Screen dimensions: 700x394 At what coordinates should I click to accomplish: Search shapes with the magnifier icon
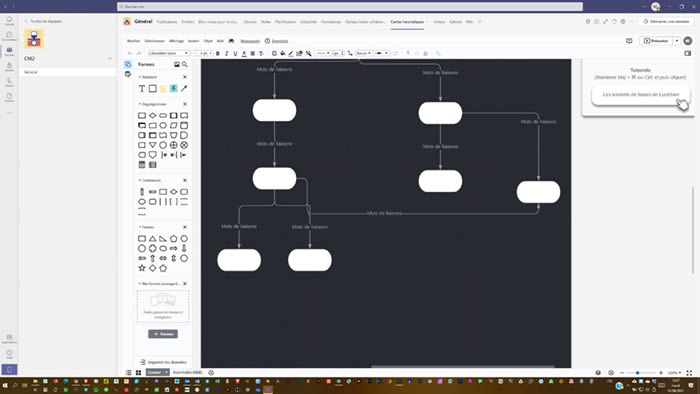pyautogui.click(x=184, y=65)
